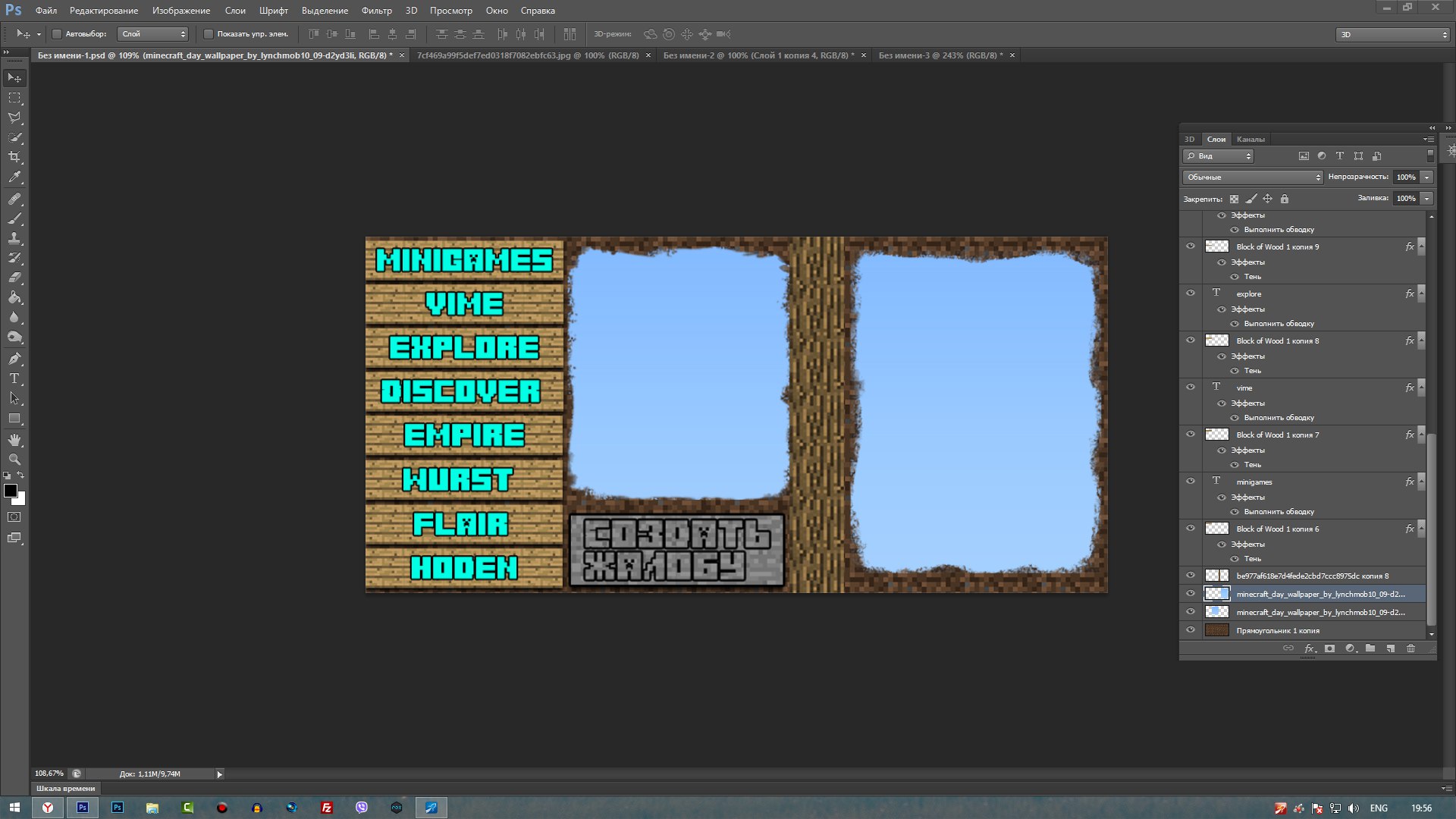Select the Lasso tool
This screenshot has height=819, width=1456.
point(14,118)
